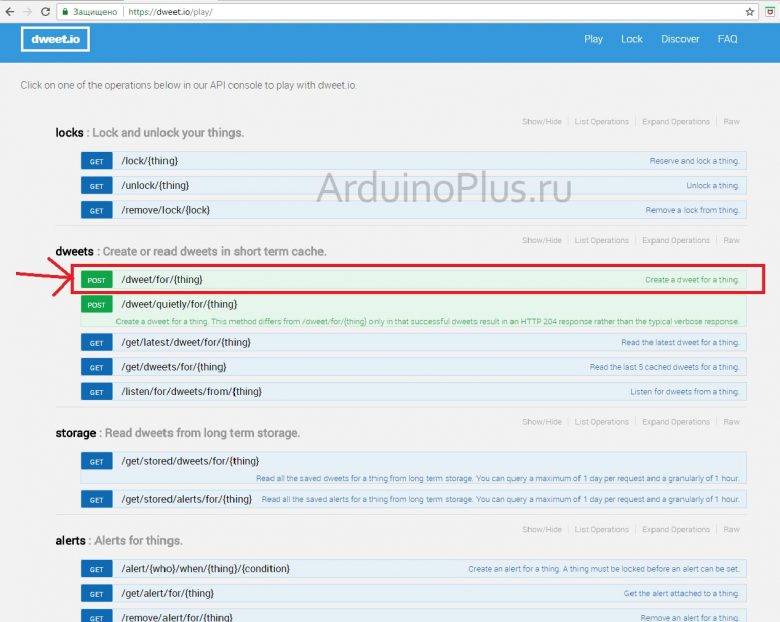Expand the /get/dweets/for/{thing} path
The height and width of the screenshot is (622, 780).
point(174,367)
